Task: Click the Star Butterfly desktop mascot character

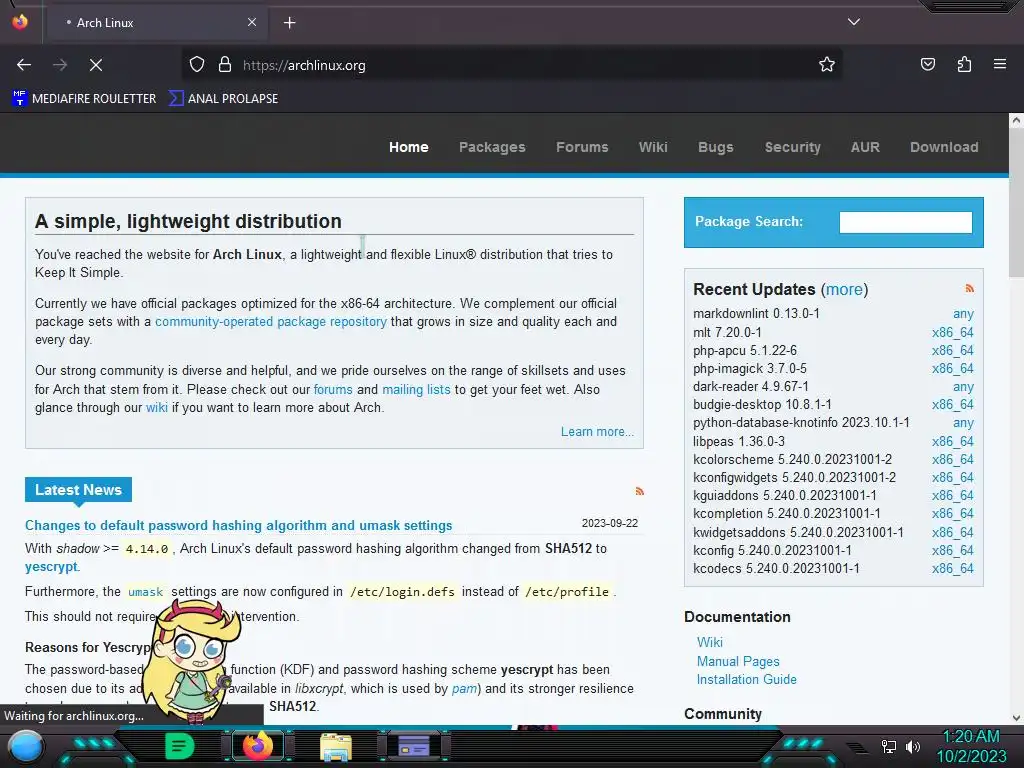Action: 191,661
